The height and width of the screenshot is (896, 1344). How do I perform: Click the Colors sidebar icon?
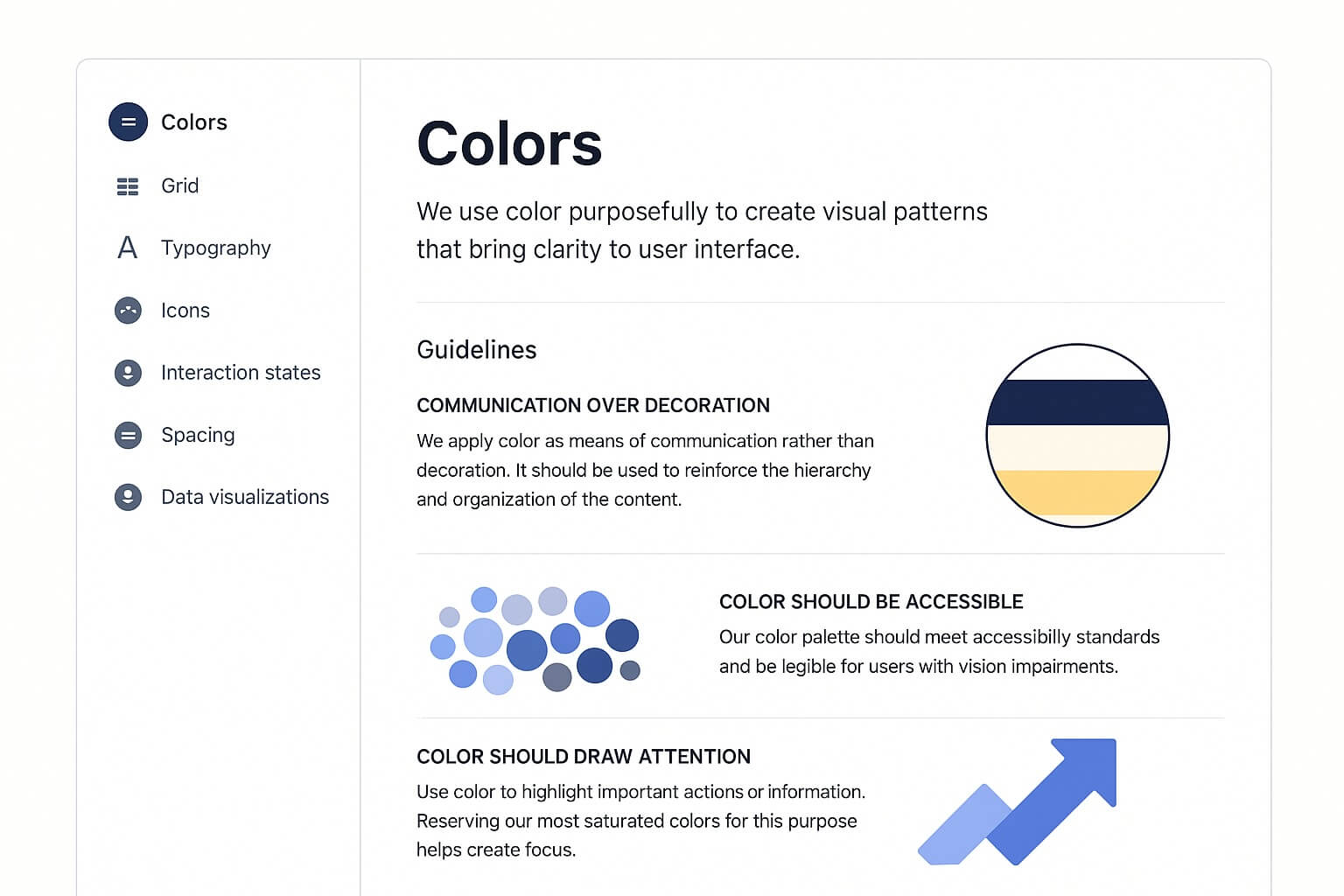click(128, 122)
